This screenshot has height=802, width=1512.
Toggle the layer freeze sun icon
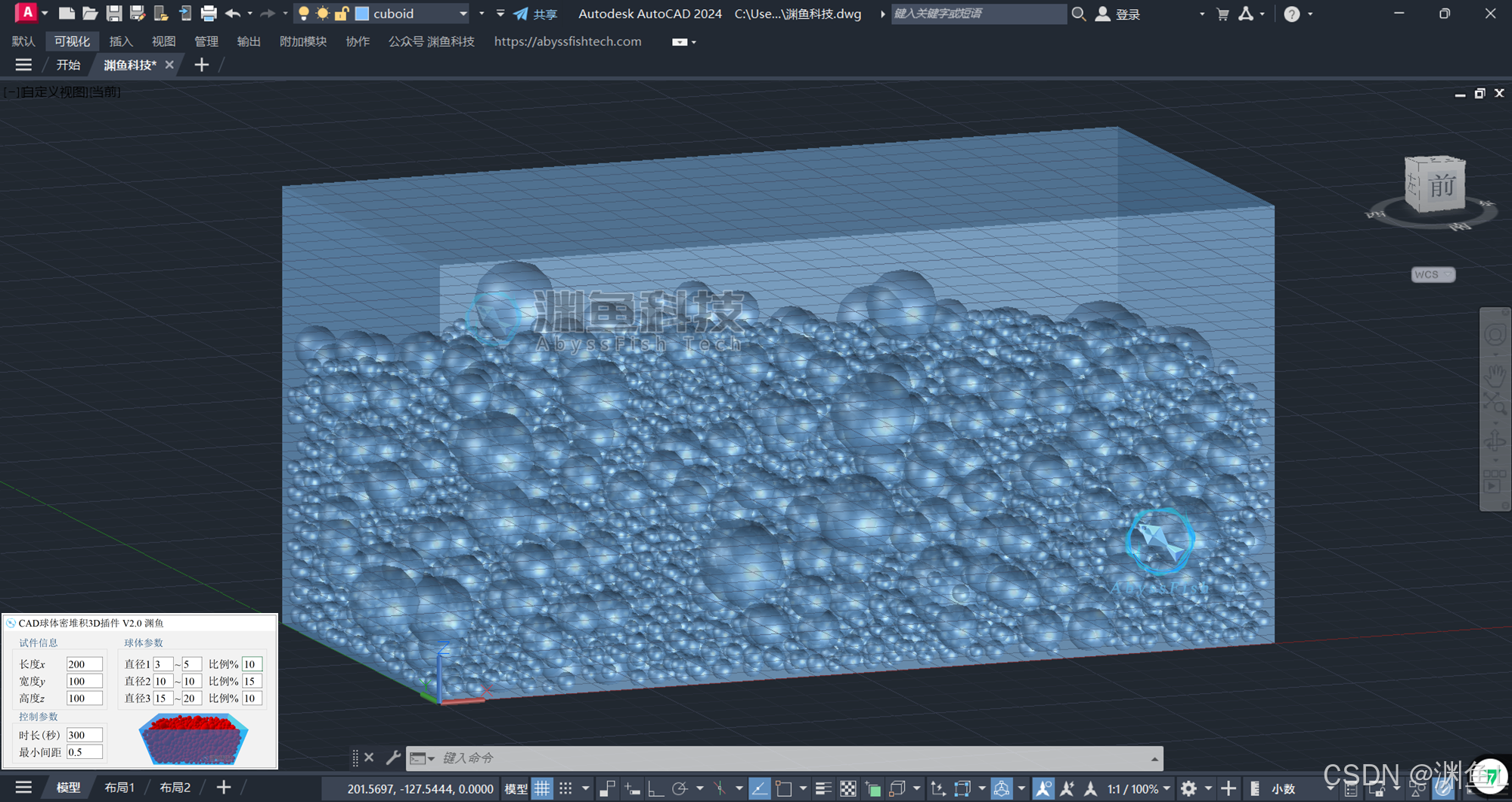(323, 14)
